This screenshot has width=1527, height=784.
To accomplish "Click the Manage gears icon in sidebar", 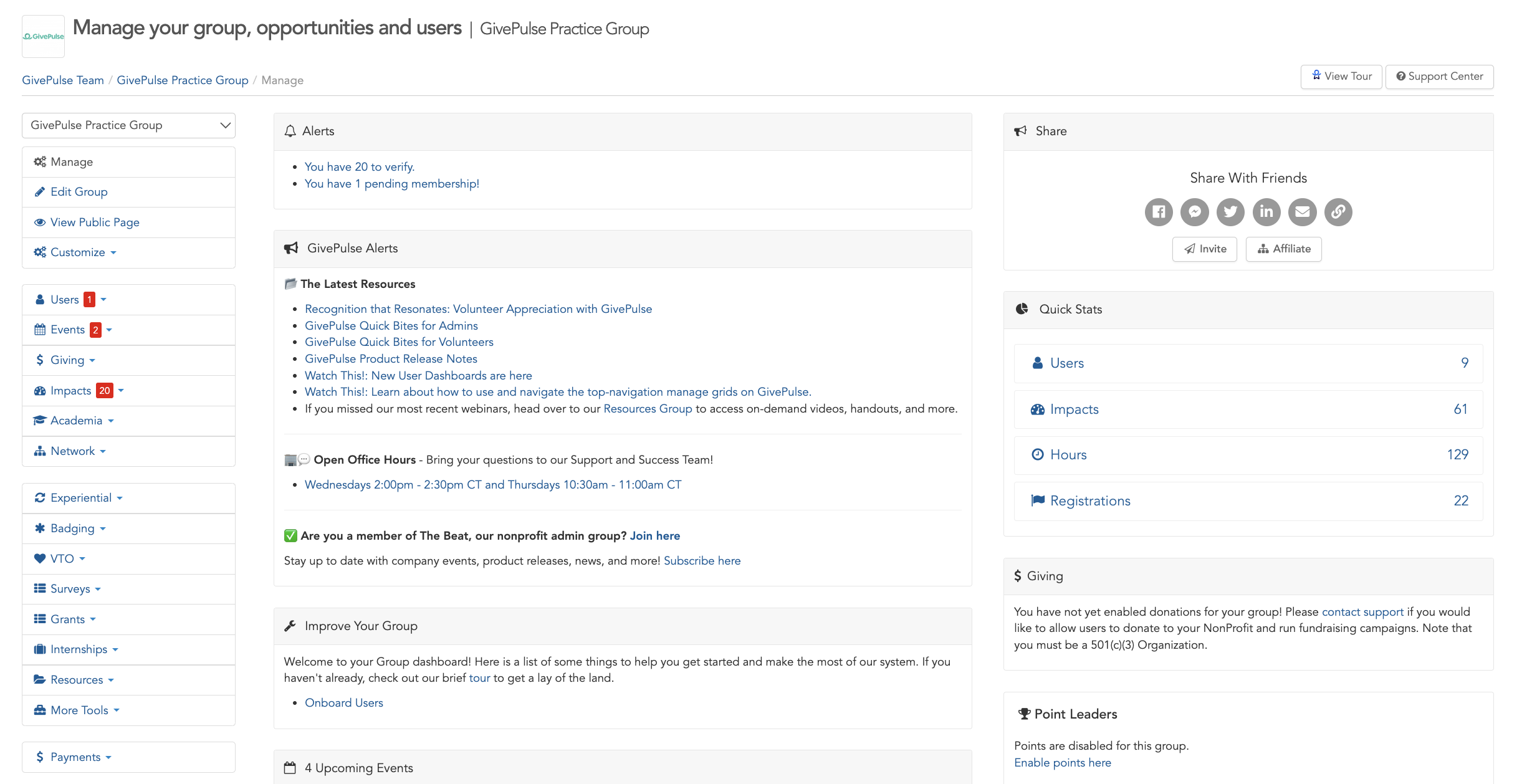I will (x=40, y=162).
